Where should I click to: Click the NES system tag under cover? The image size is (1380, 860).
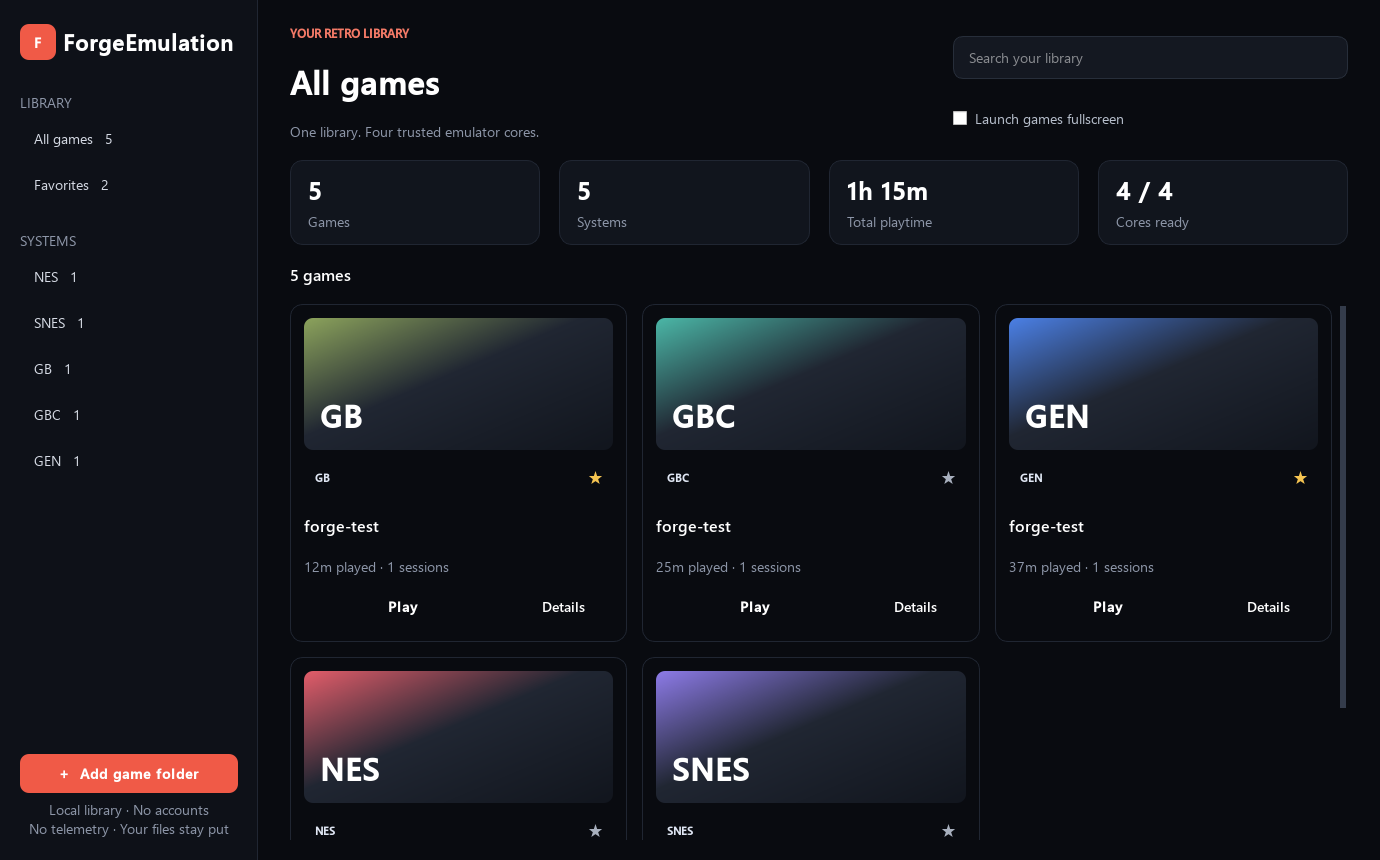[325, 831]
